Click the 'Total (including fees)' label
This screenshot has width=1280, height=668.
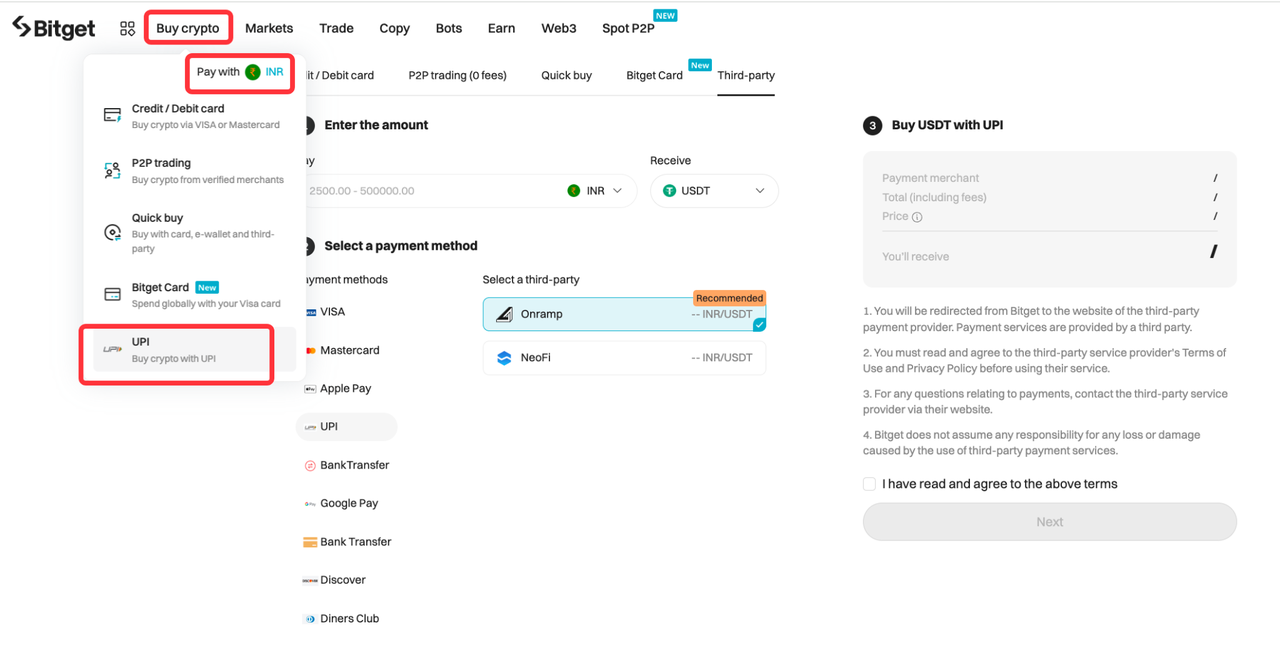[934, 198]
